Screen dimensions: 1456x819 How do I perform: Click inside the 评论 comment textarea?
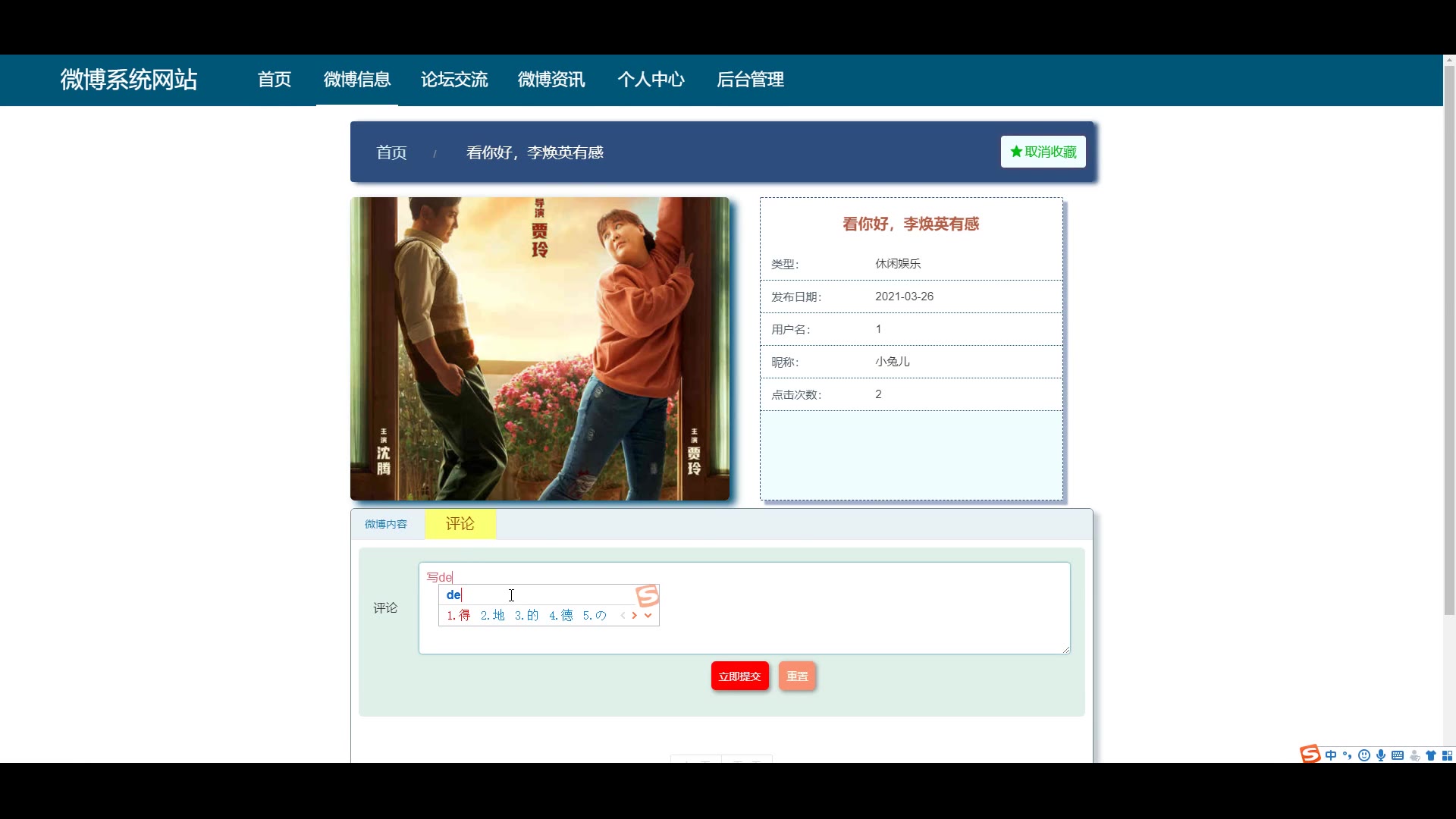(745, 608)
